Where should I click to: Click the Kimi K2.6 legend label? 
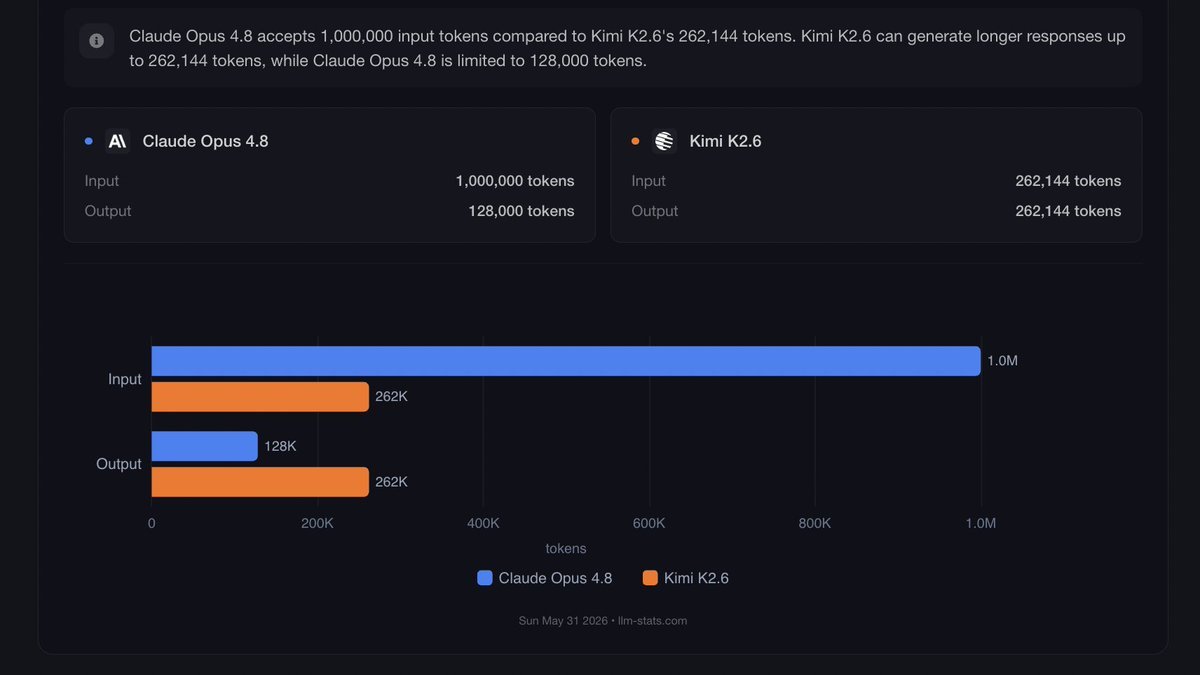pyautogui.click(x=696, y=578)
